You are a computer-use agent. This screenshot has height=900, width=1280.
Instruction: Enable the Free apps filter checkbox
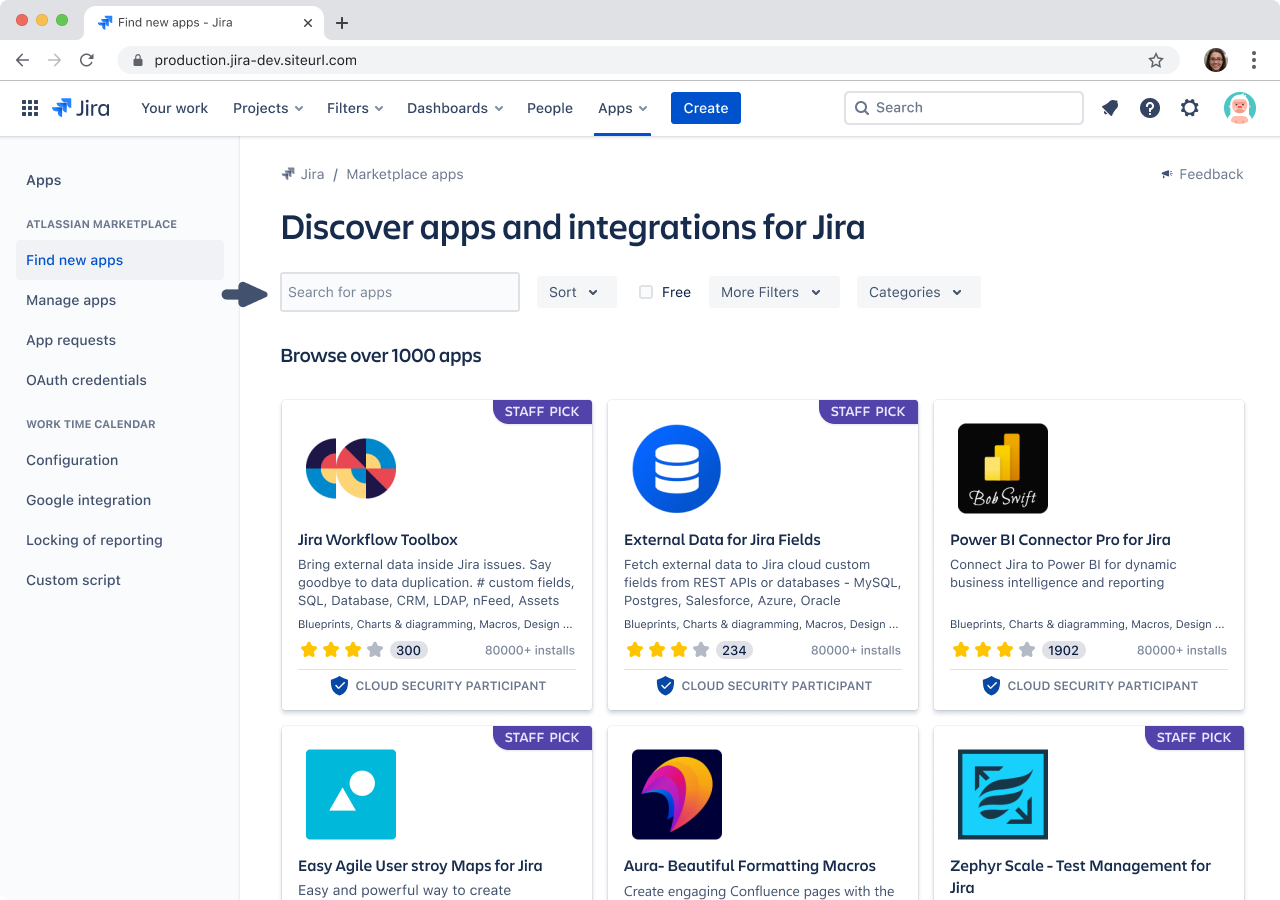pos(645,292)
